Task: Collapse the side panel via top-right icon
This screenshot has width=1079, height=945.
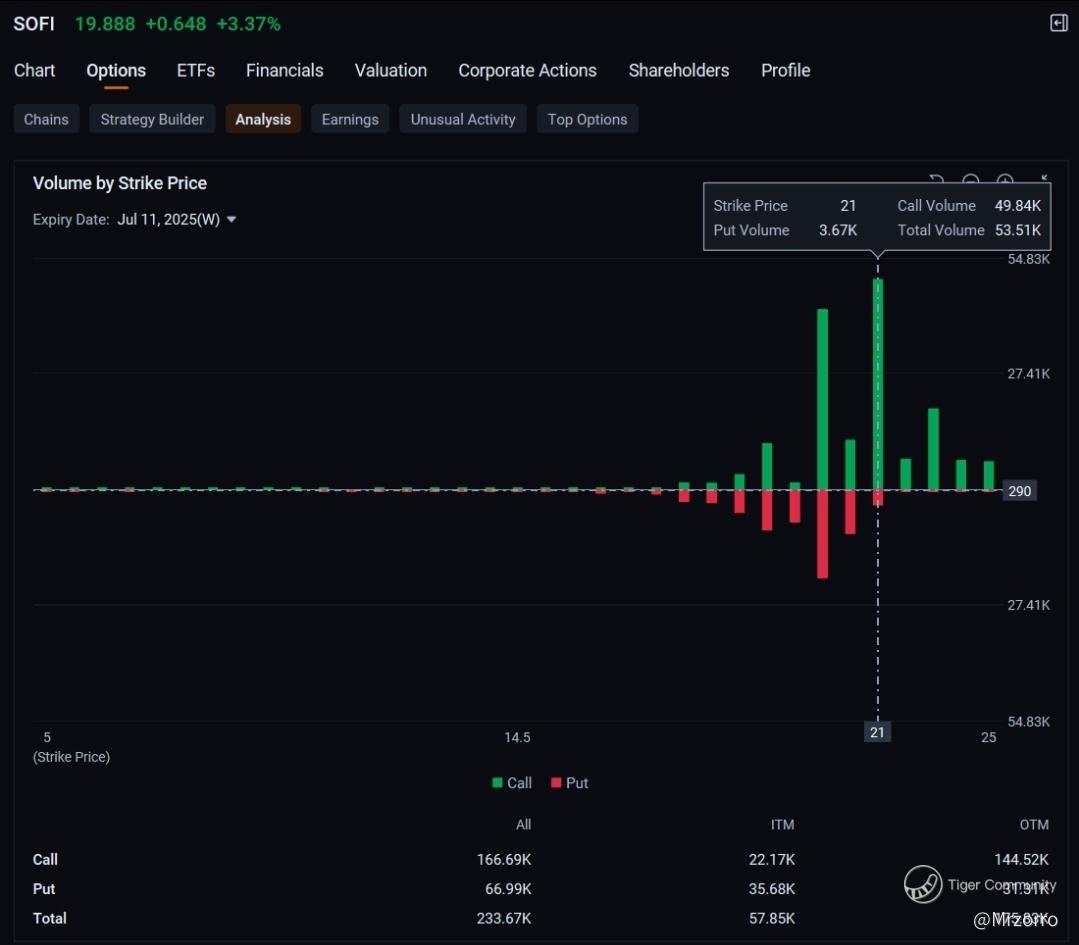Action: pyautogui.click(x=1058, y=23)
